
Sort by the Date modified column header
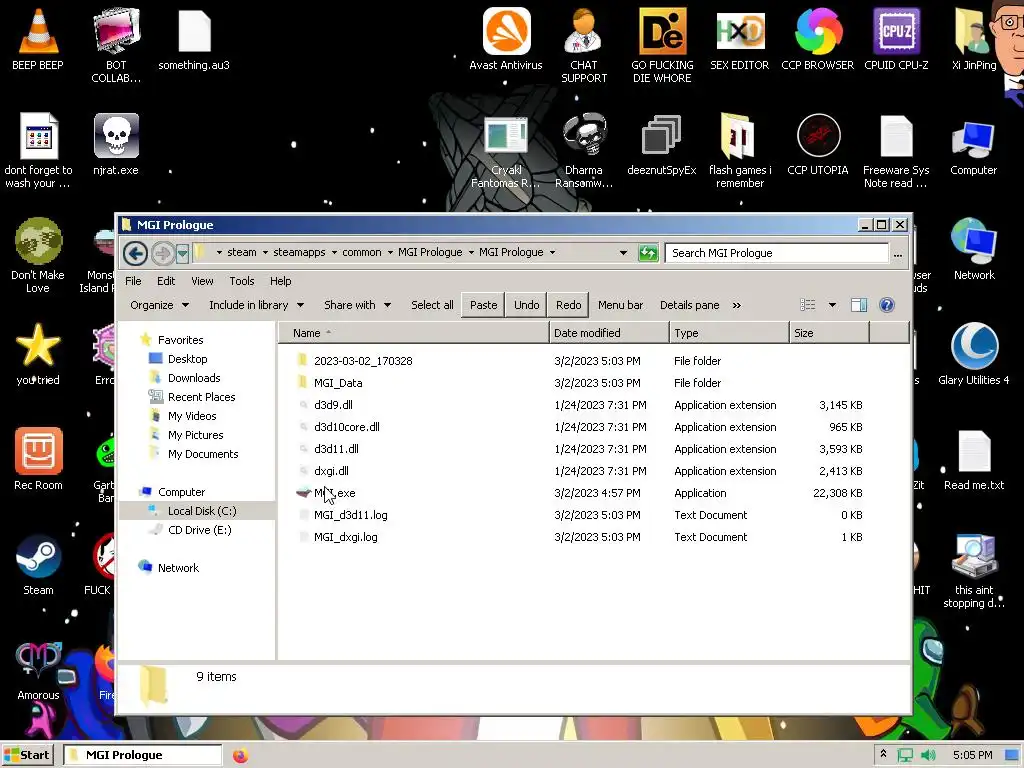point(609,333)
